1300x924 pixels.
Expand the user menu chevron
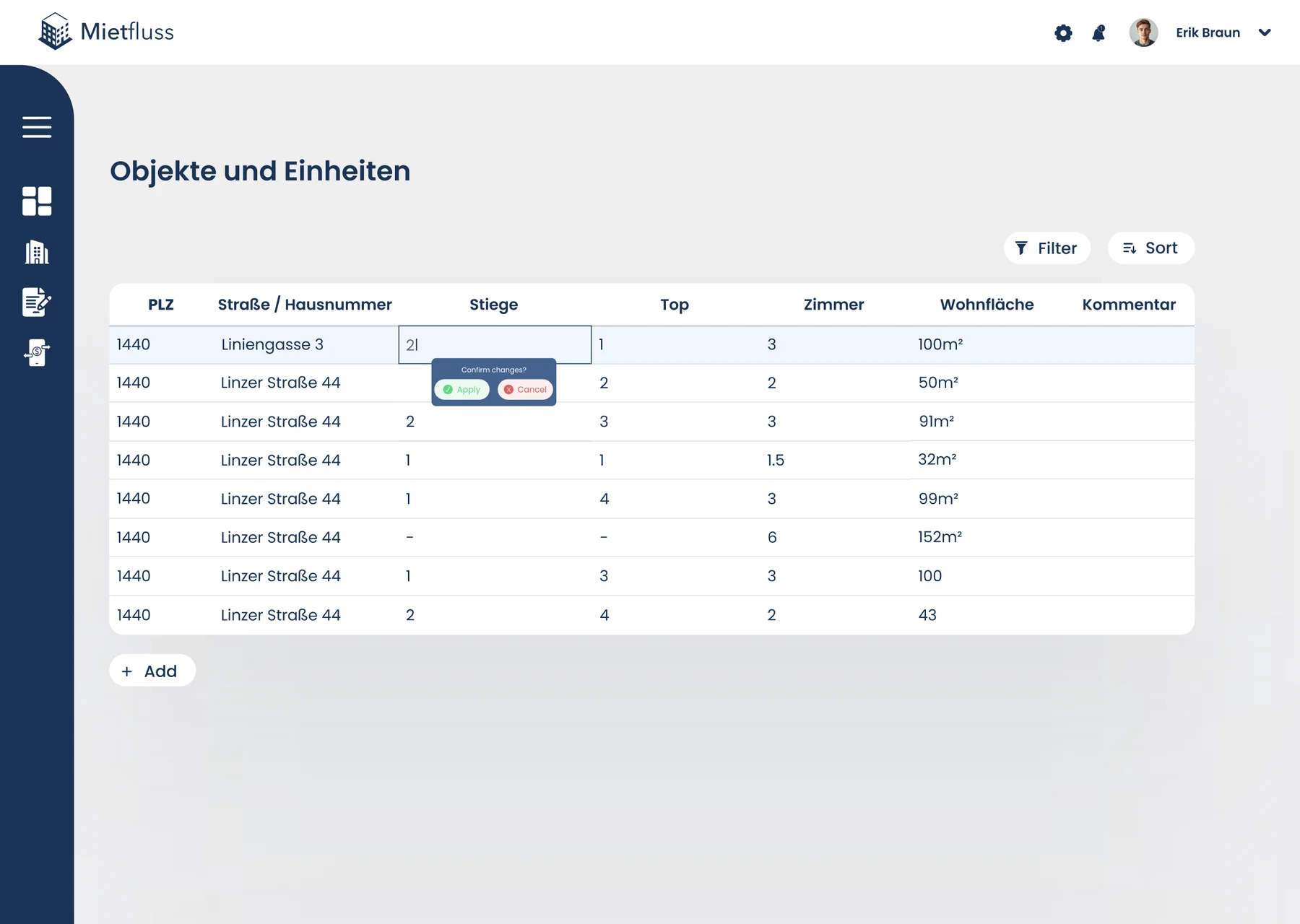(x=1265, y=32)
